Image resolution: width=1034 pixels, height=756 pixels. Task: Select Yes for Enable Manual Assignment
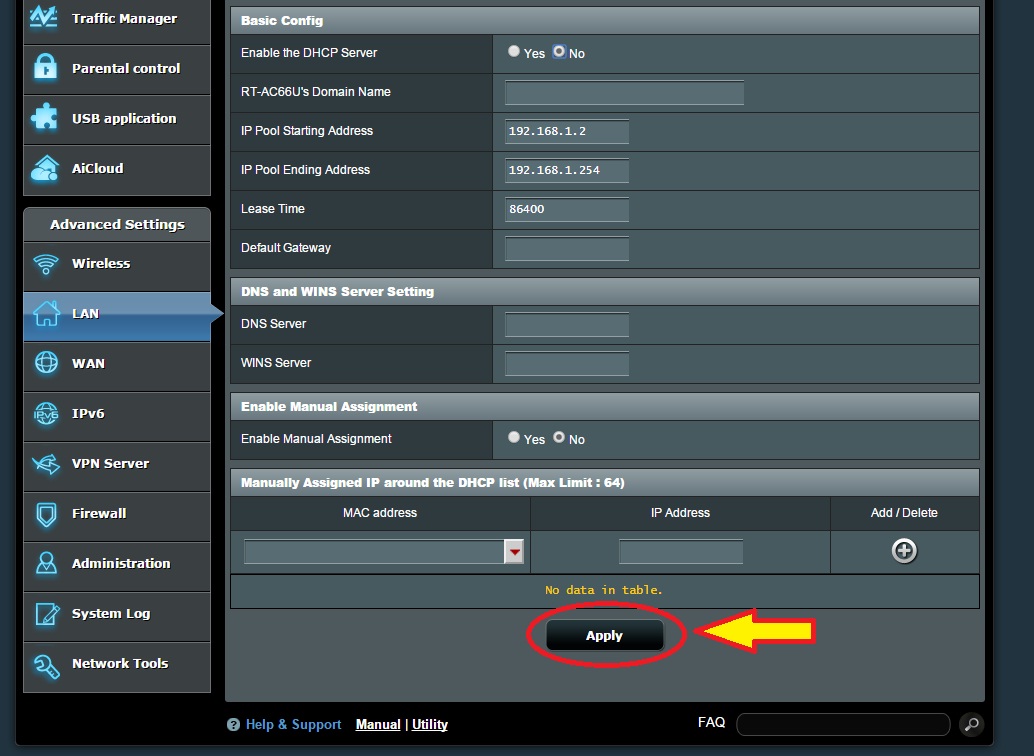coord(514,438)
